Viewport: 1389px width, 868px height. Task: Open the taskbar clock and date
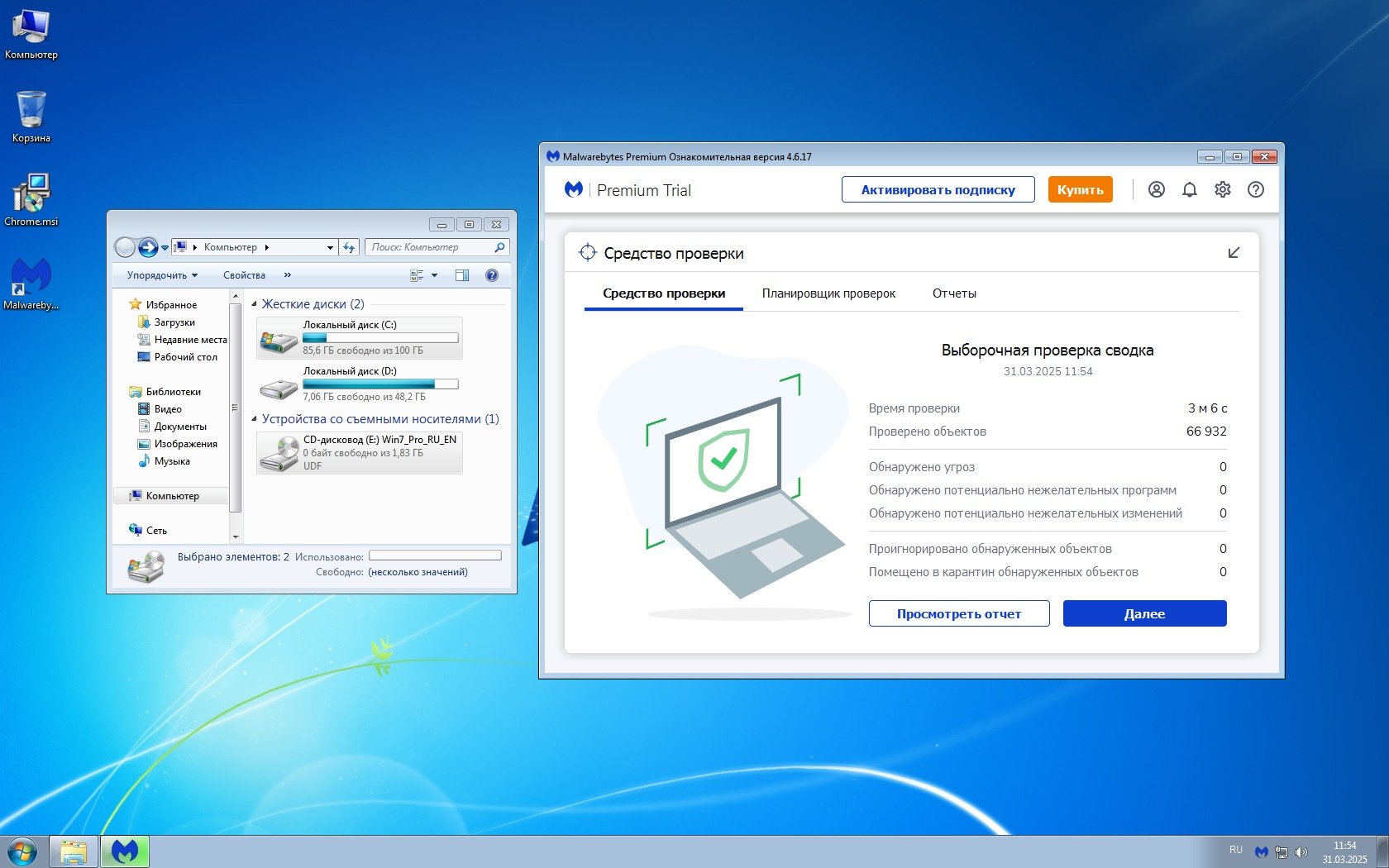click(x=1345, y=852)
